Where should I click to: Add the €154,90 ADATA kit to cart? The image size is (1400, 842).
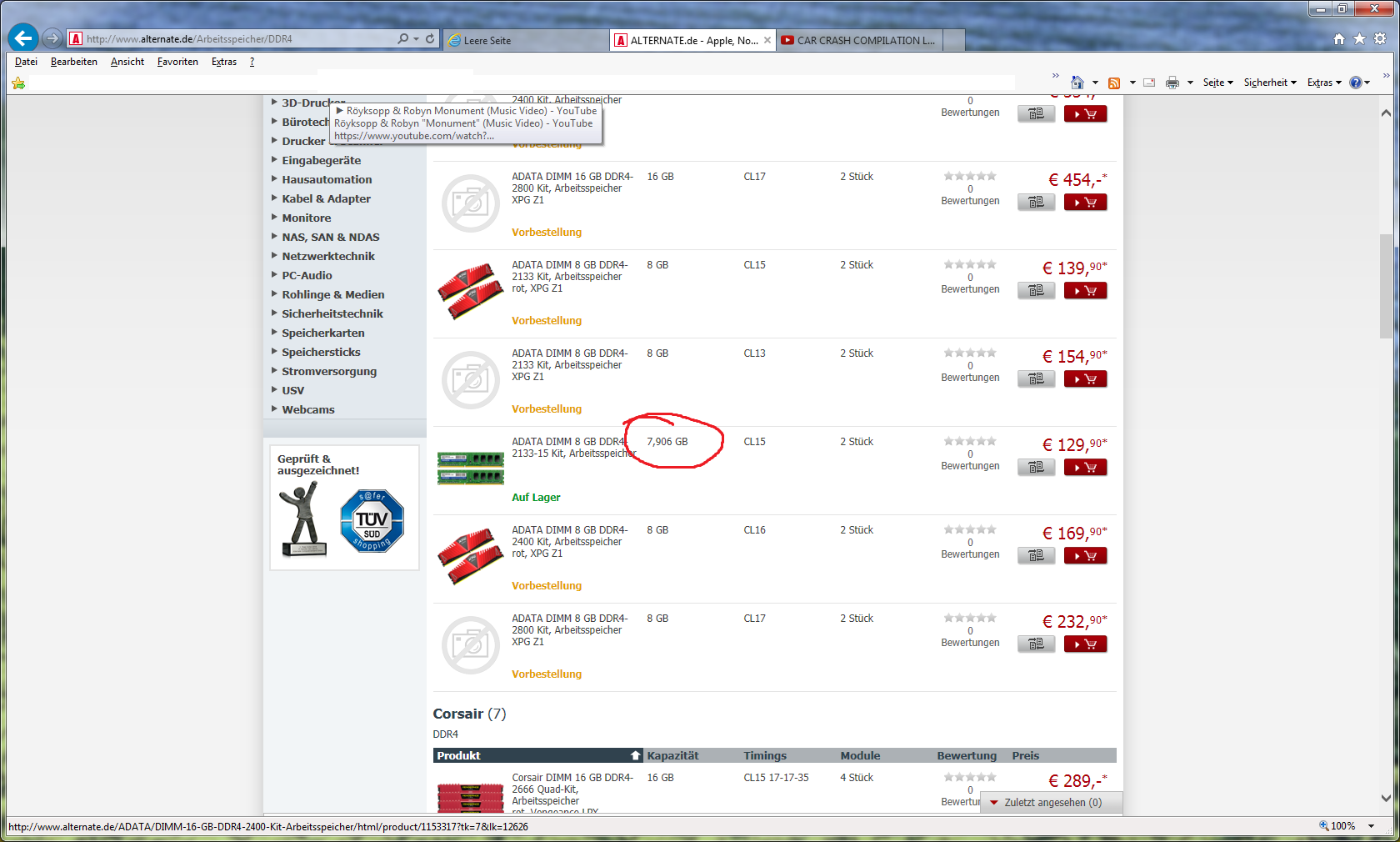[1085, 379]
